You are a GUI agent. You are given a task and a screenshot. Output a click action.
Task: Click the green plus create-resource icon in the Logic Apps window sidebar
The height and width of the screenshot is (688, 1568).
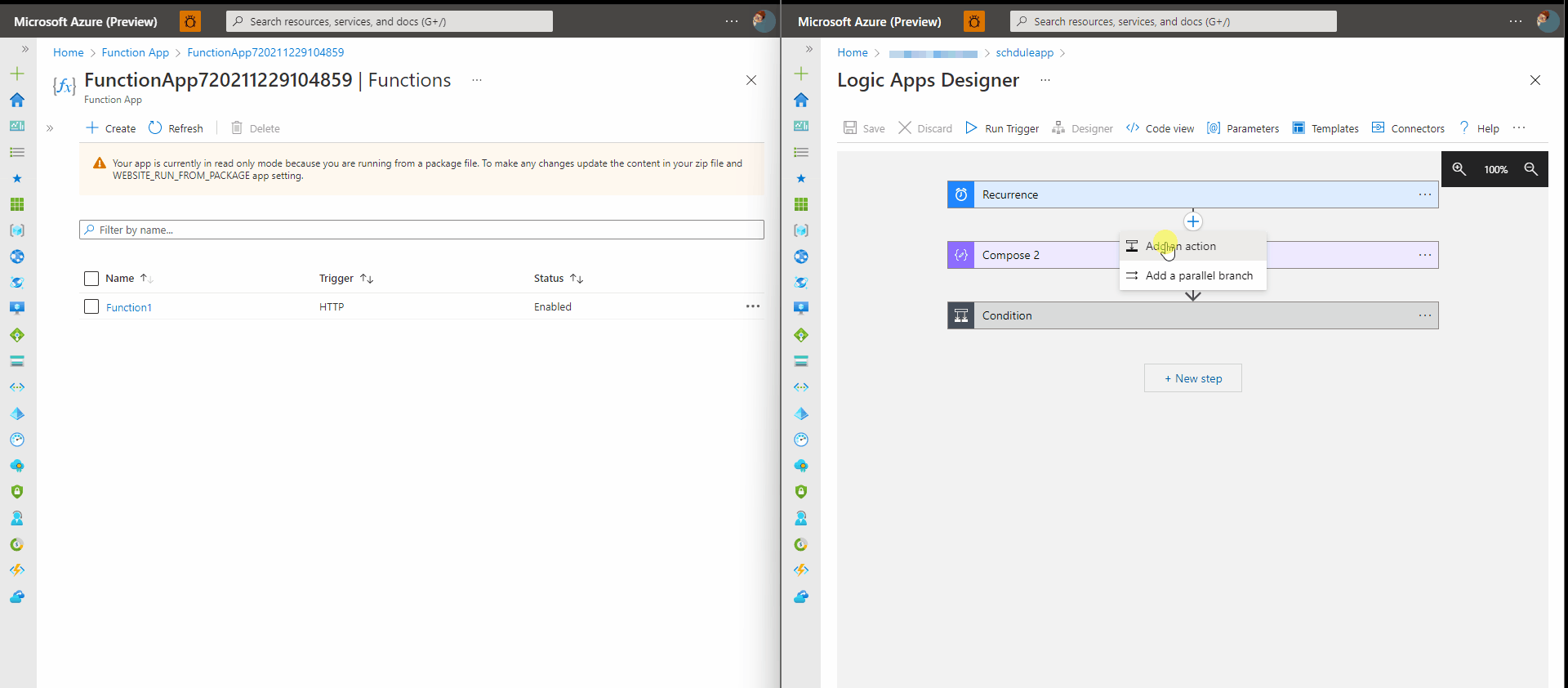tap(801, 74)
